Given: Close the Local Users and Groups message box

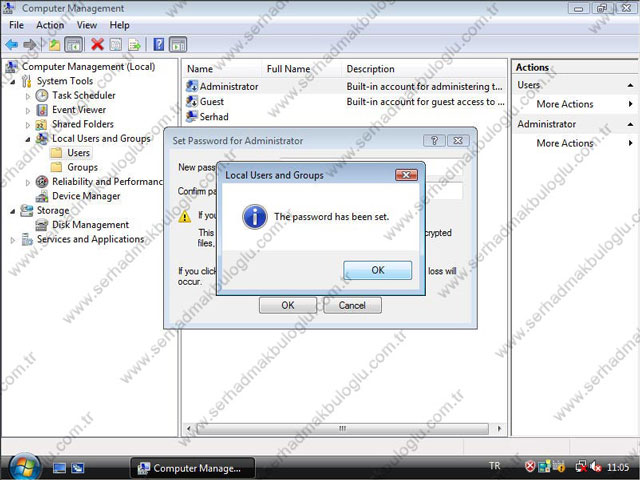Looking at the screenshot, I should 407,175.
